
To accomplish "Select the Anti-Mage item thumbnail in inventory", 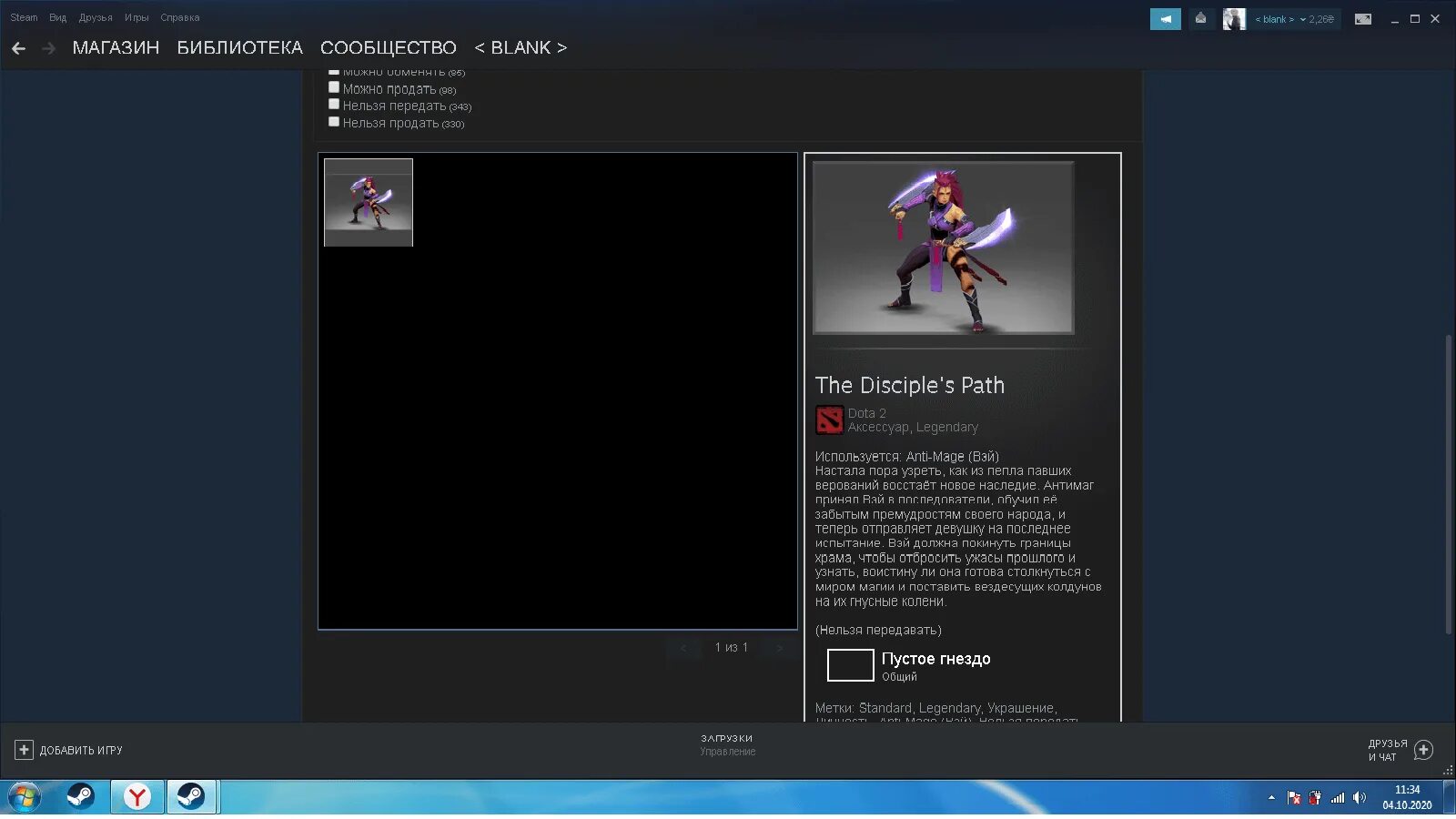I will click(369, 202).
